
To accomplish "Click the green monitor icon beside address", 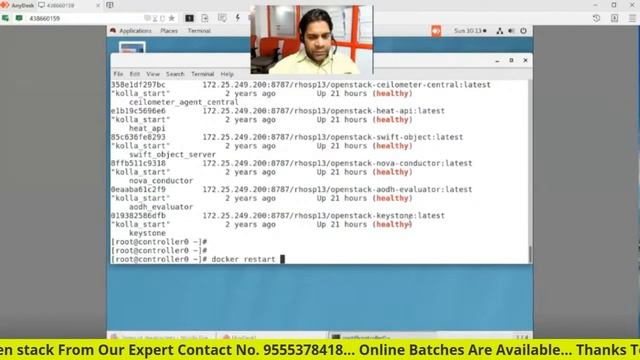I will pos(19,18).
